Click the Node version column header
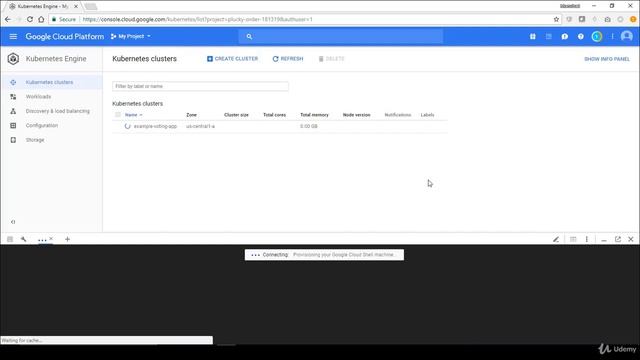 coord(356,115)
